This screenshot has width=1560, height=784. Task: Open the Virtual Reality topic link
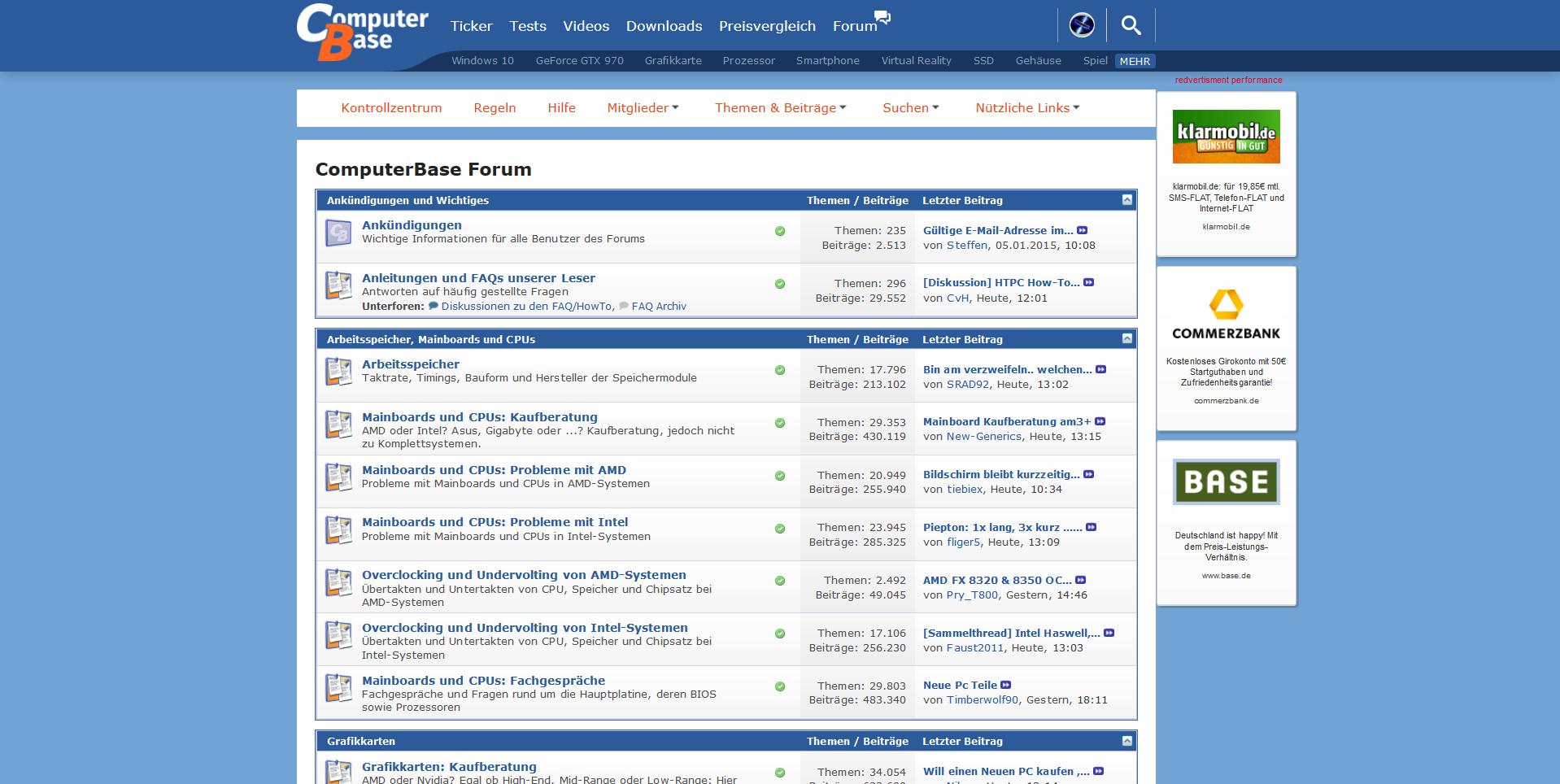916,61
